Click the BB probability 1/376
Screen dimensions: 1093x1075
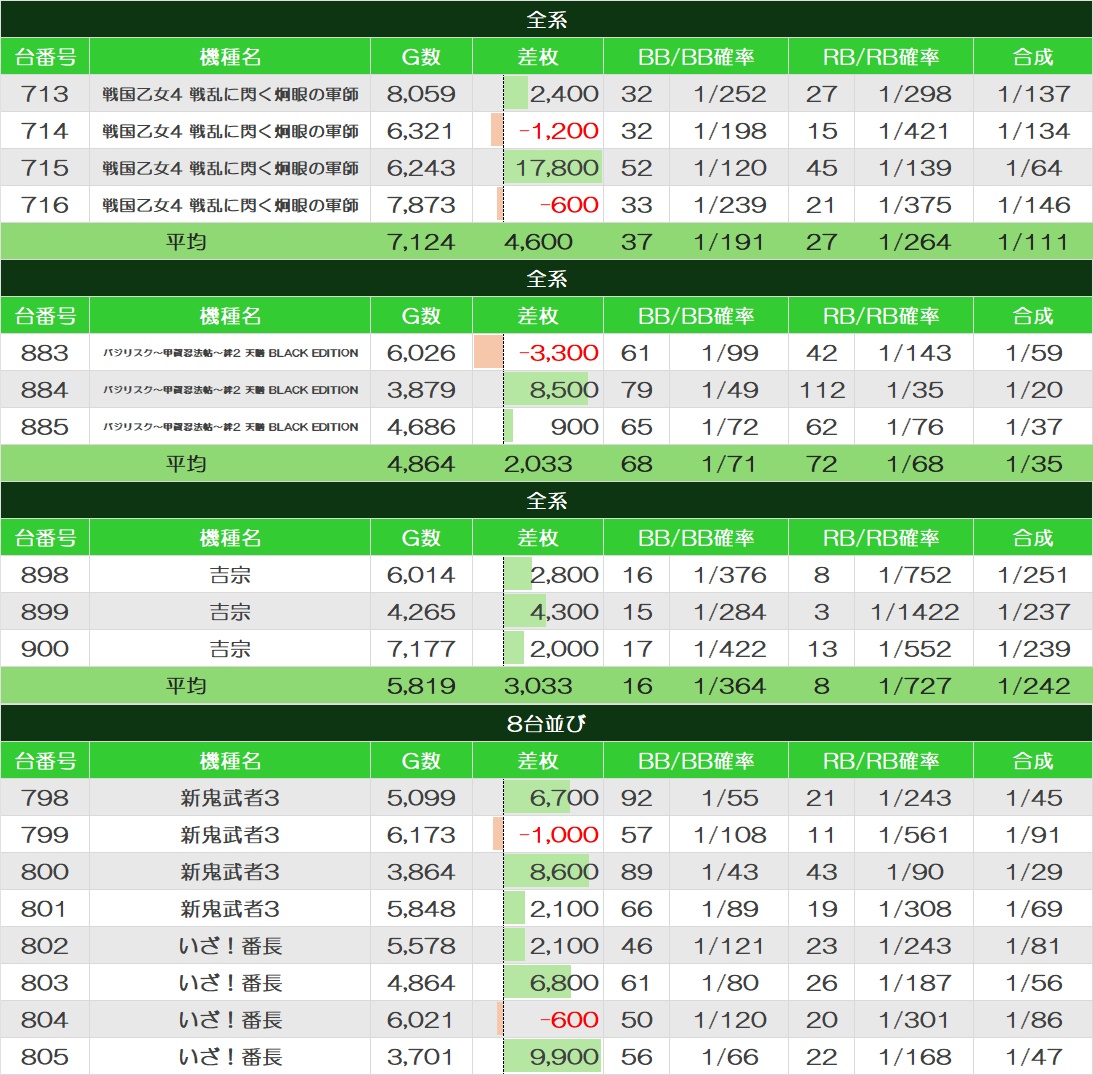(730, 574)
